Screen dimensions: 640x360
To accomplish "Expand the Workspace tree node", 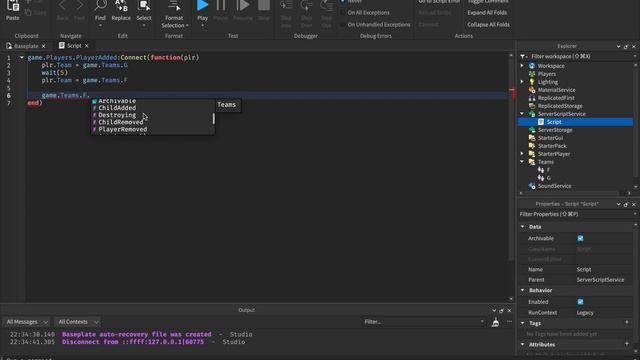I will click(x=522, y=66).
